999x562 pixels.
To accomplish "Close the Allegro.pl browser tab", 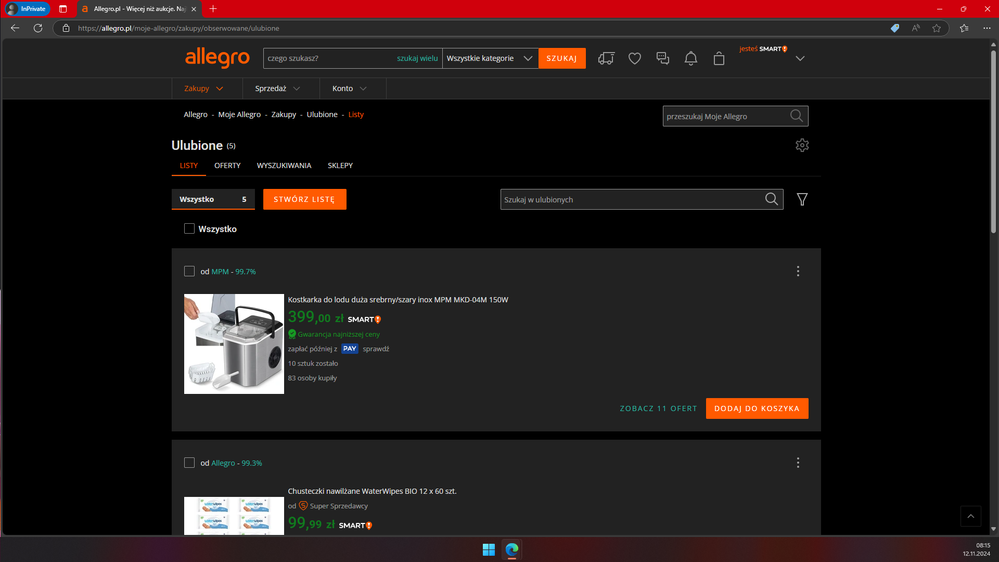I will point(194,9).
